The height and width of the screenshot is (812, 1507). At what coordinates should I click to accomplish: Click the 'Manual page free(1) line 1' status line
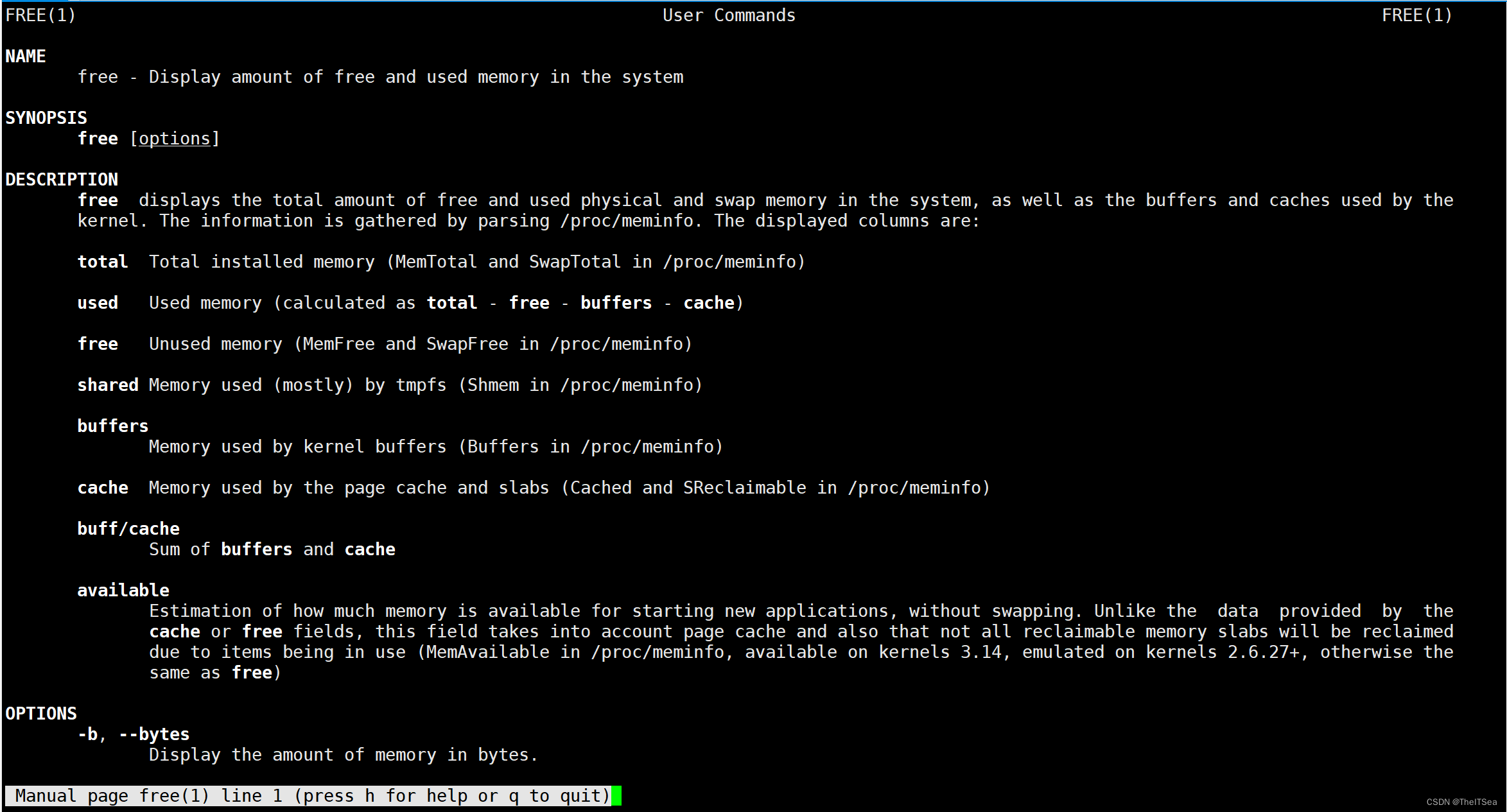(308, 796)
